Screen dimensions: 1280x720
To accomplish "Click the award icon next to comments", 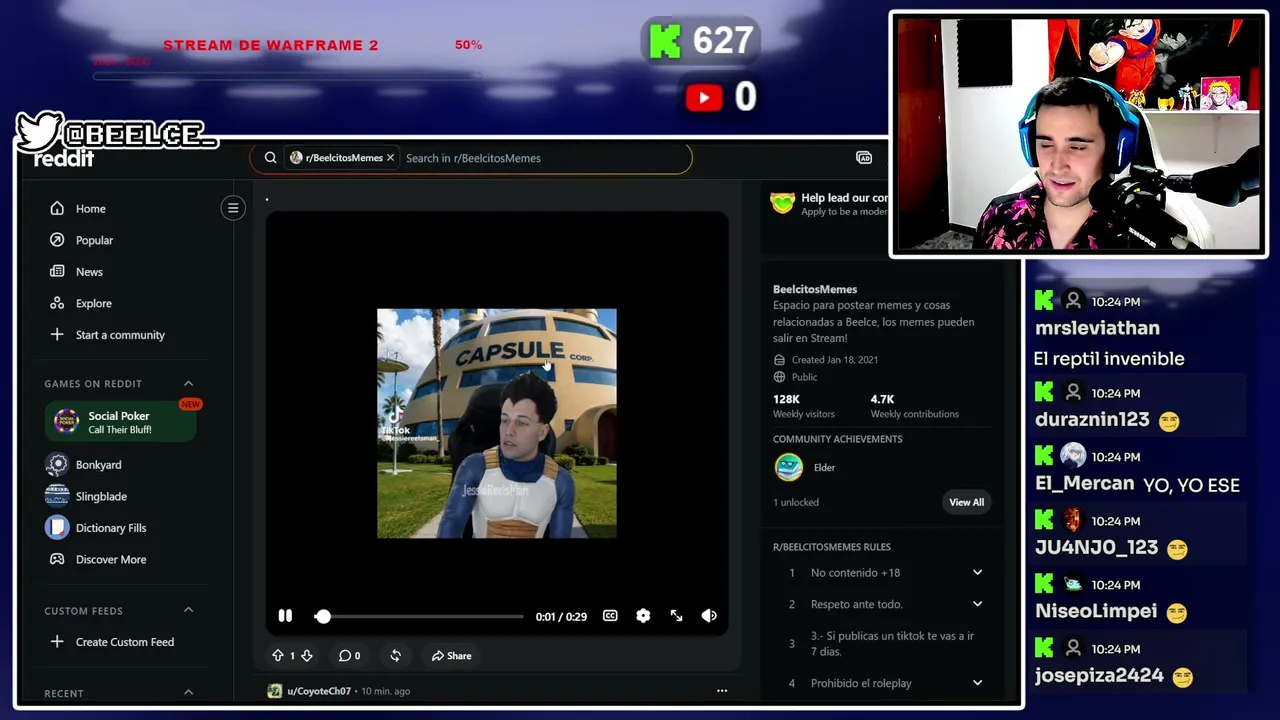I will 395,656.
